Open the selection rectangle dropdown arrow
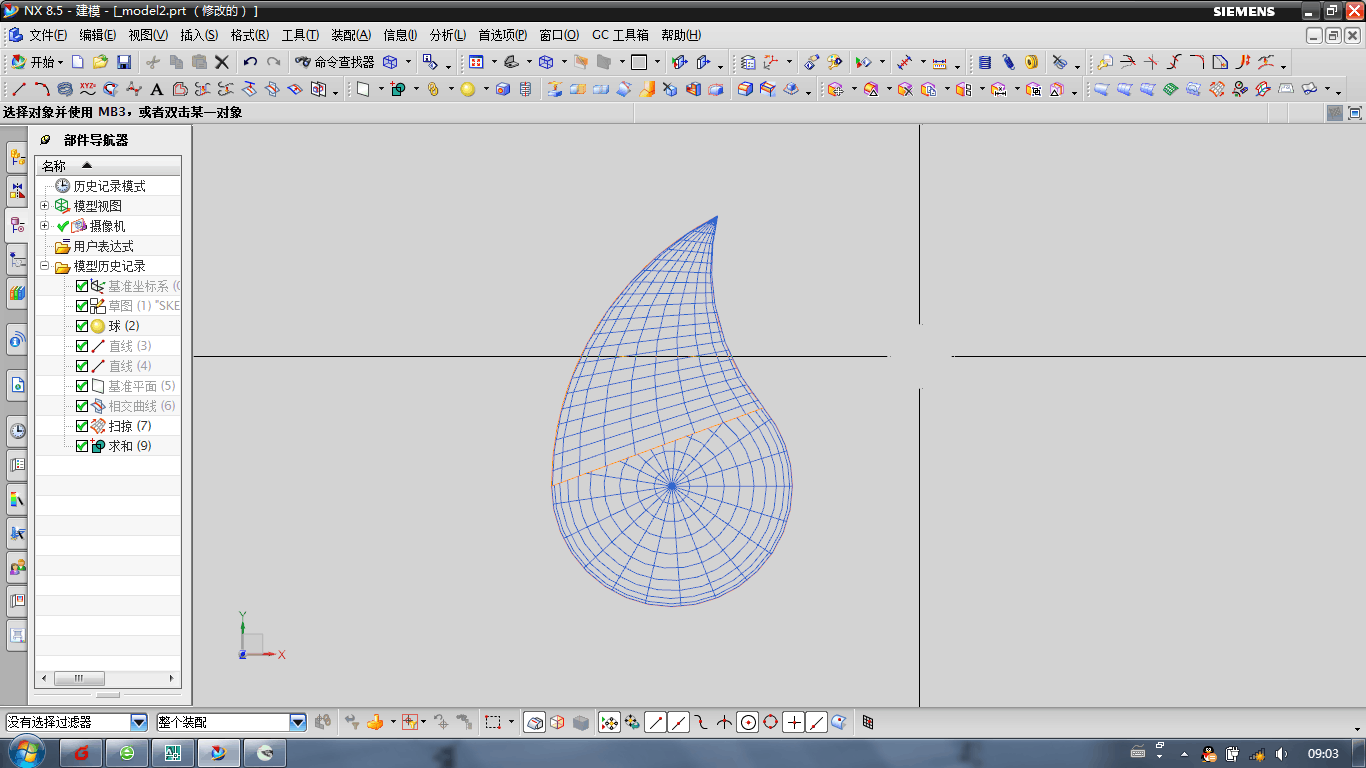 pyautogui.click(x=511, y=722)
